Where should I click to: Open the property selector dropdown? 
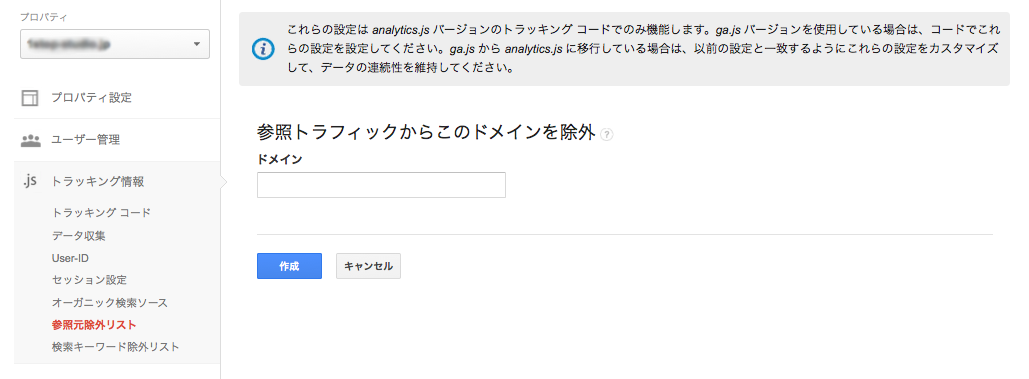click(115, 44)
